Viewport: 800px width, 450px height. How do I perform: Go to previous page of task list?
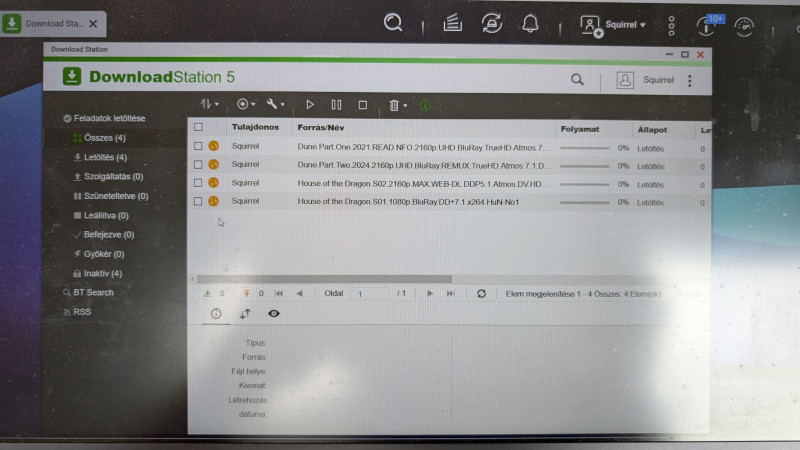point(299,293)
